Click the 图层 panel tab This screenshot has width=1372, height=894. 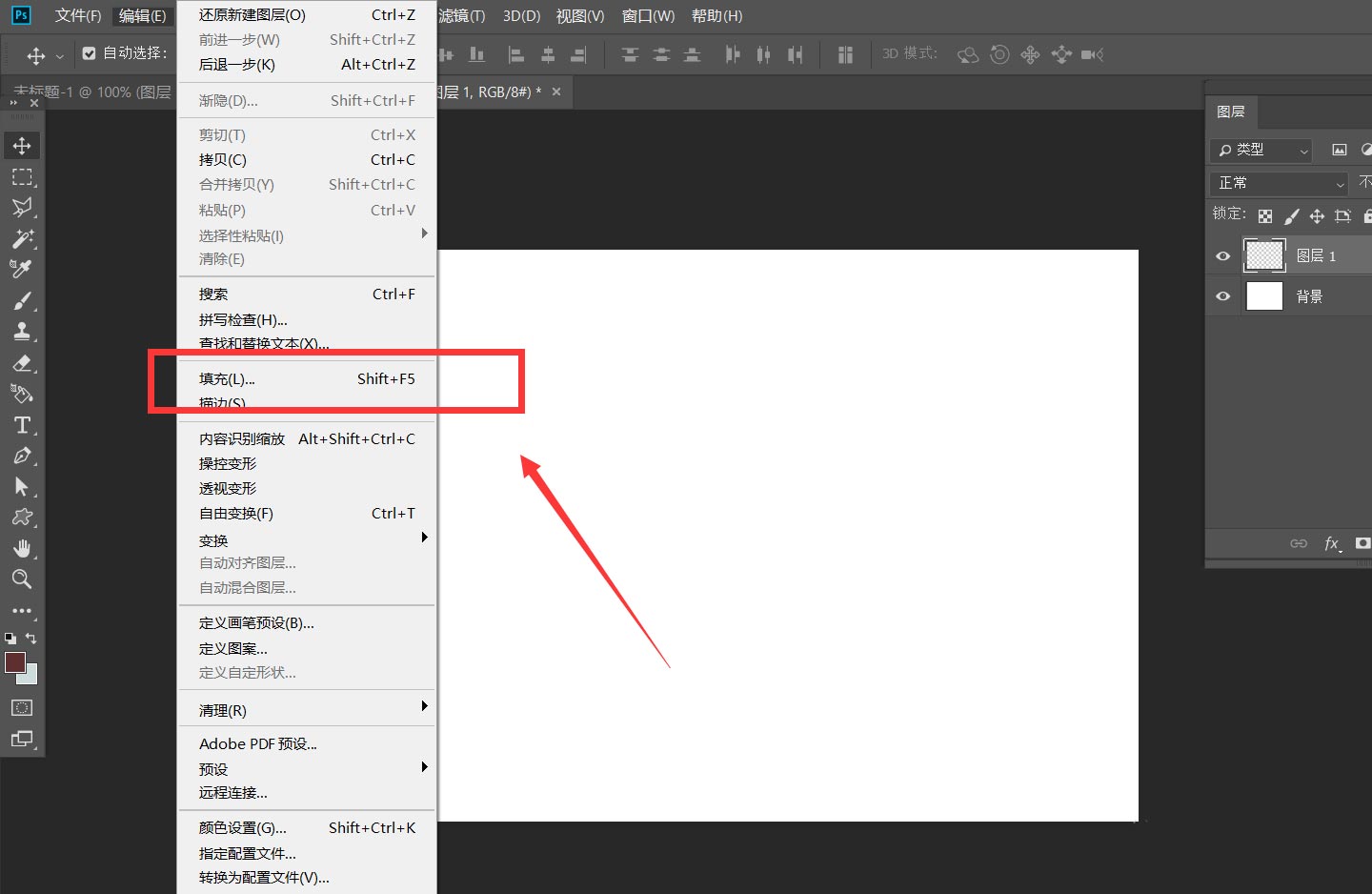pyautogui.click(x=1231, y=112)
